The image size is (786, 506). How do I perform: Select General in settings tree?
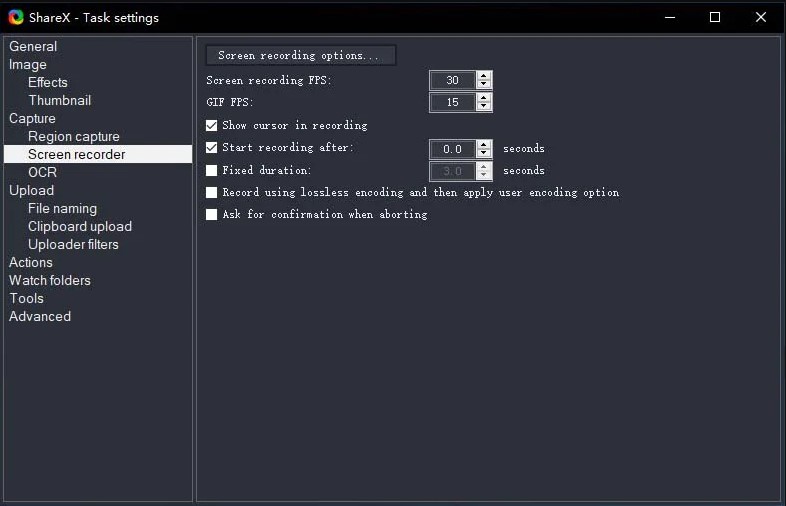coord(33,46)
